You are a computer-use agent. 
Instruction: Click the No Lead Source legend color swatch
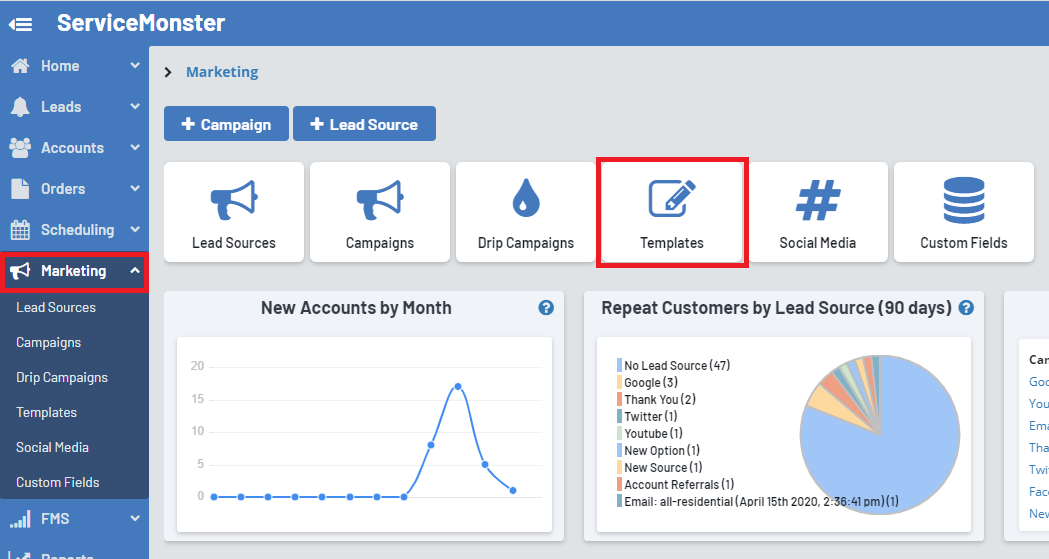click(620, 366)
